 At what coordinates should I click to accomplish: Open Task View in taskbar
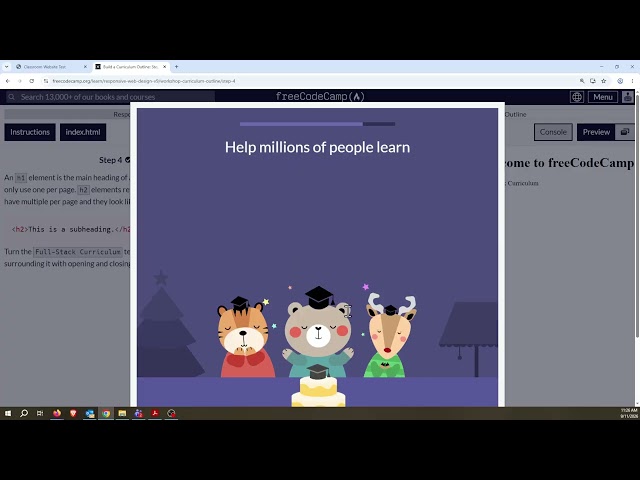(40, 413)
